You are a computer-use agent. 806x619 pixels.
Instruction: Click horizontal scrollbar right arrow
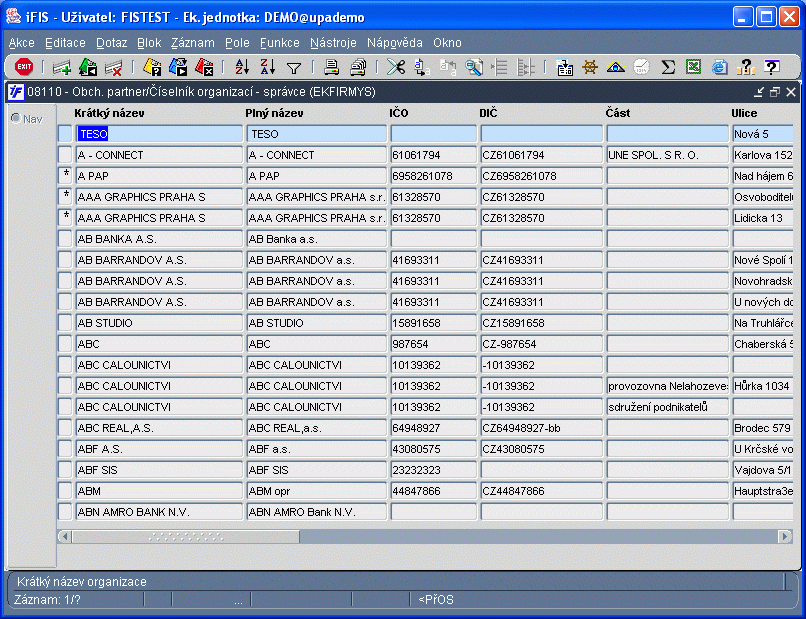tap(785, 536)
